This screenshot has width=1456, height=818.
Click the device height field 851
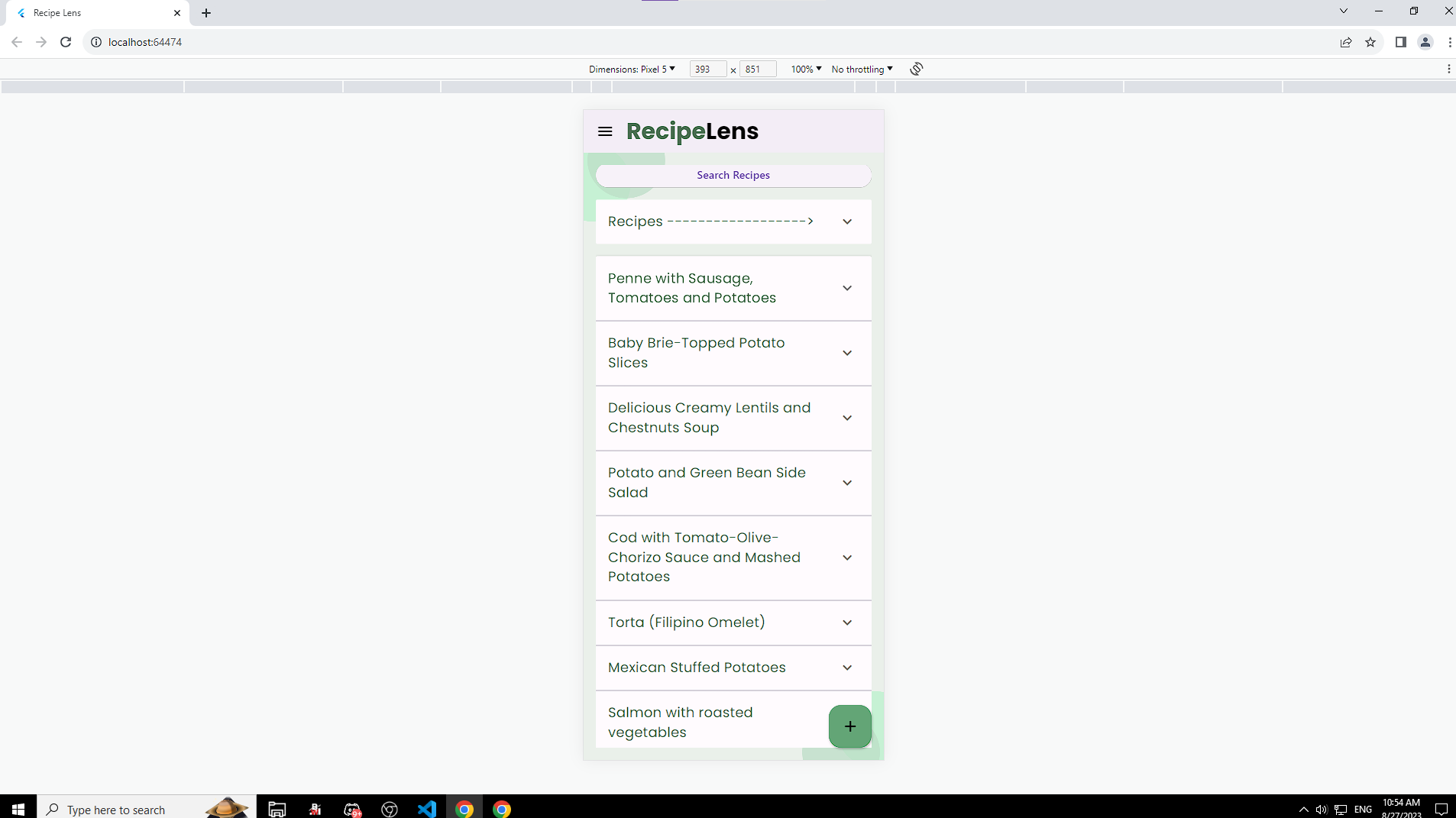758,69
